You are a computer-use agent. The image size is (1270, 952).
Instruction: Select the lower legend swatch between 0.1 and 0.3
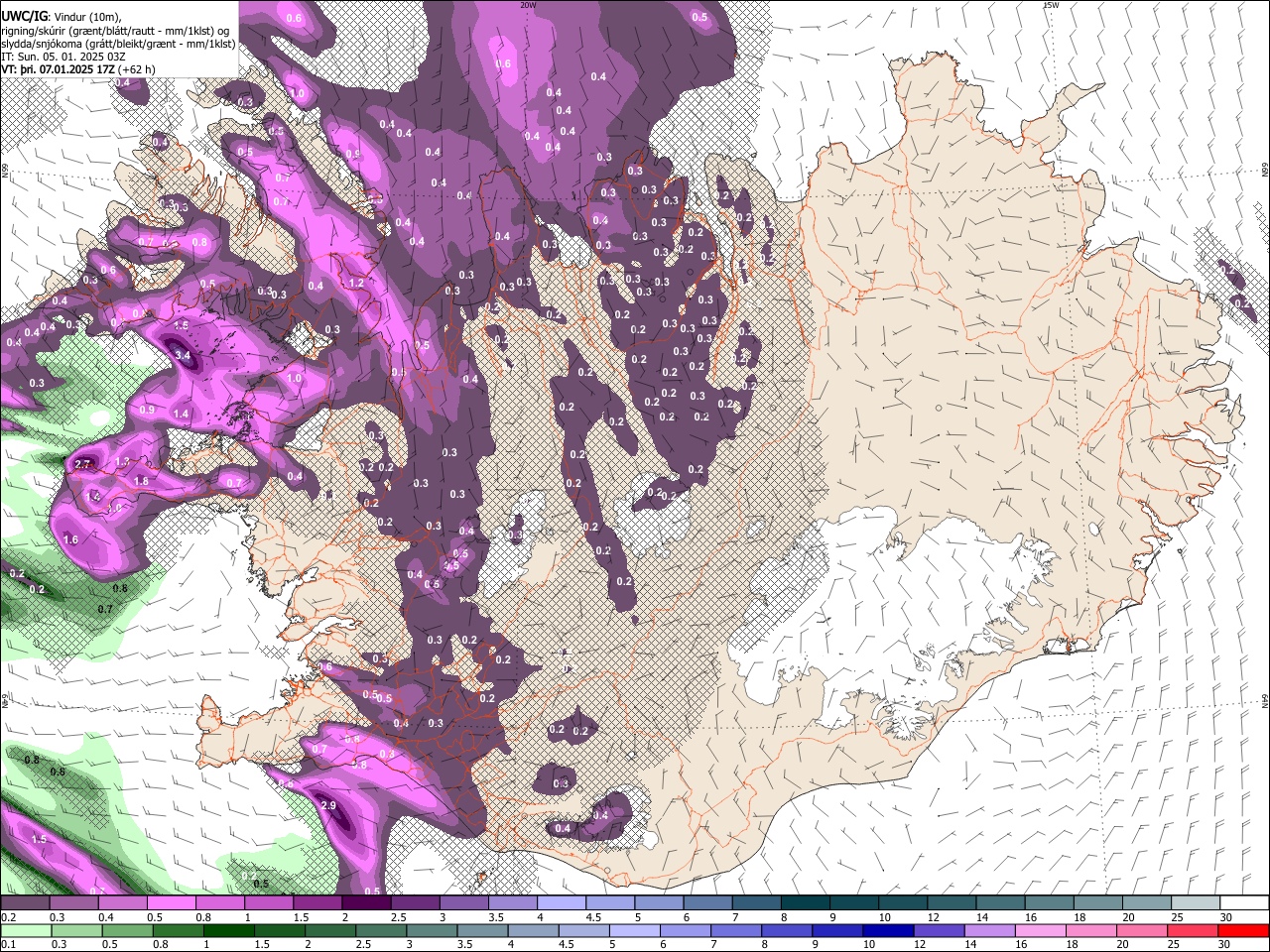[x=26, y=931]
